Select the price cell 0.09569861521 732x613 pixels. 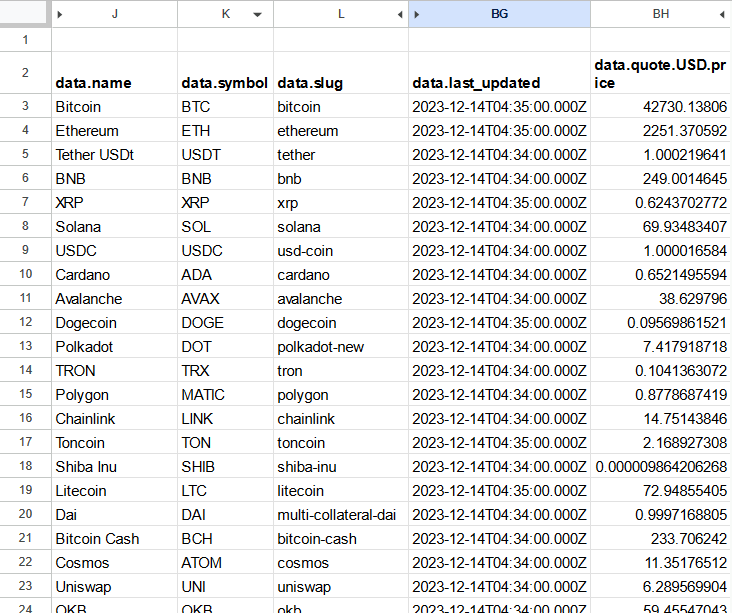click(661, 323)
